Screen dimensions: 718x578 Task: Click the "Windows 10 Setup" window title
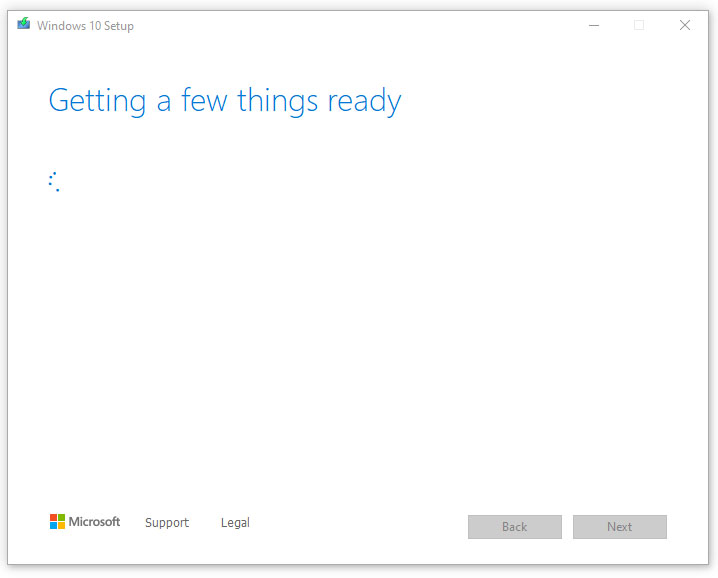(85, 26)
